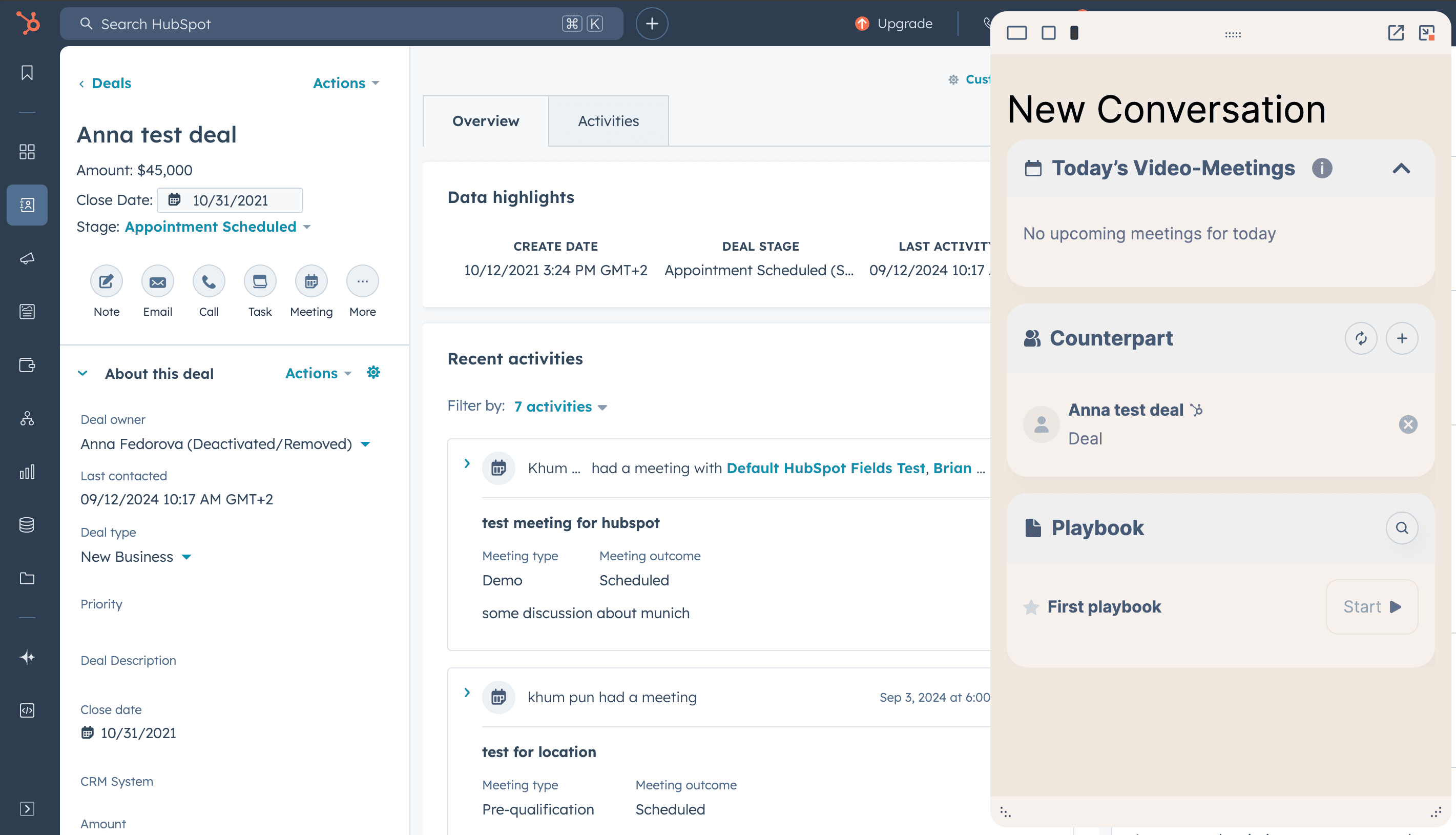Click the Deal Description property label
This screenshot has width=1456, height=835.
click(x=129, y=660)
